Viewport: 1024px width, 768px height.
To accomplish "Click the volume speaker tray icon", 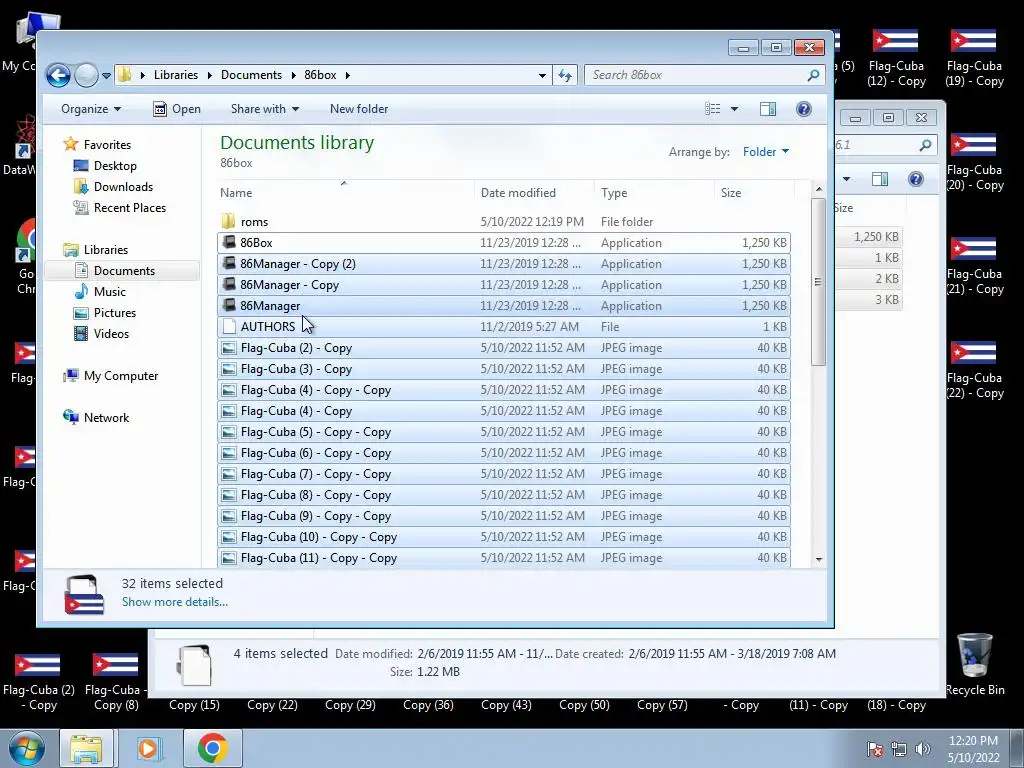I will click(922, 749).
